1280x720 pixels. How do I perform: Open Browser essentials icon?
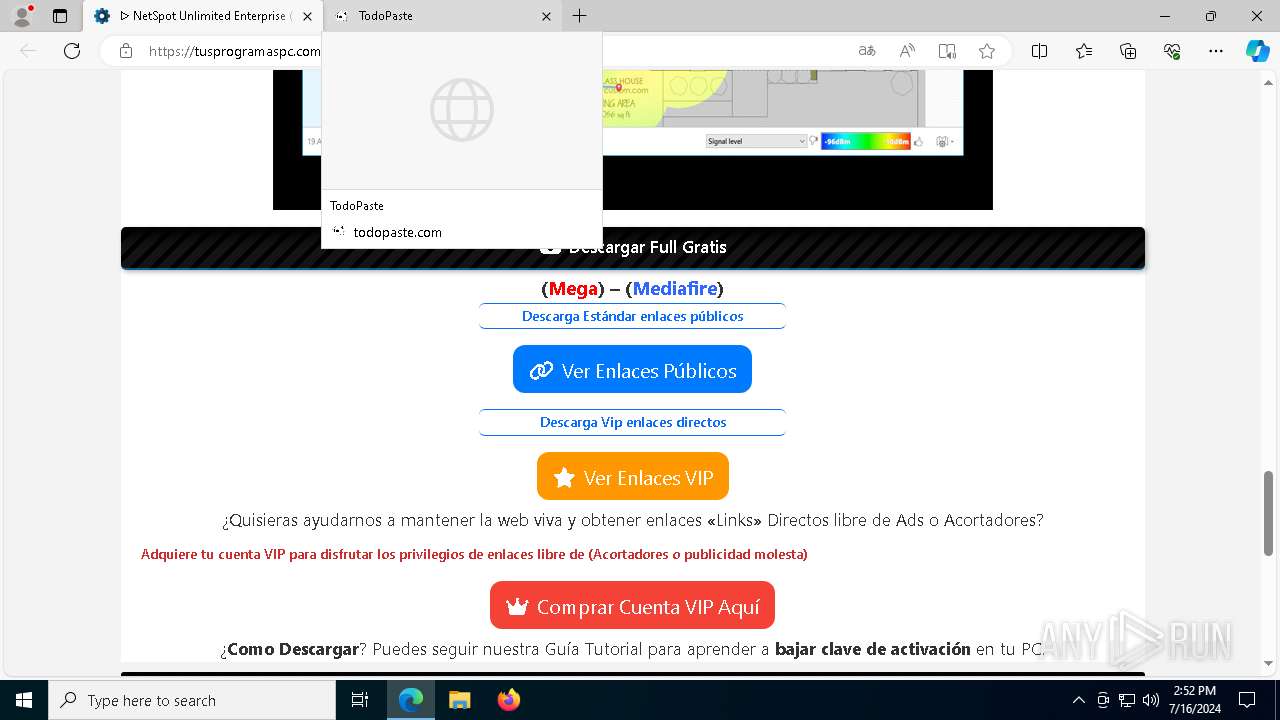pos(1172,51)
